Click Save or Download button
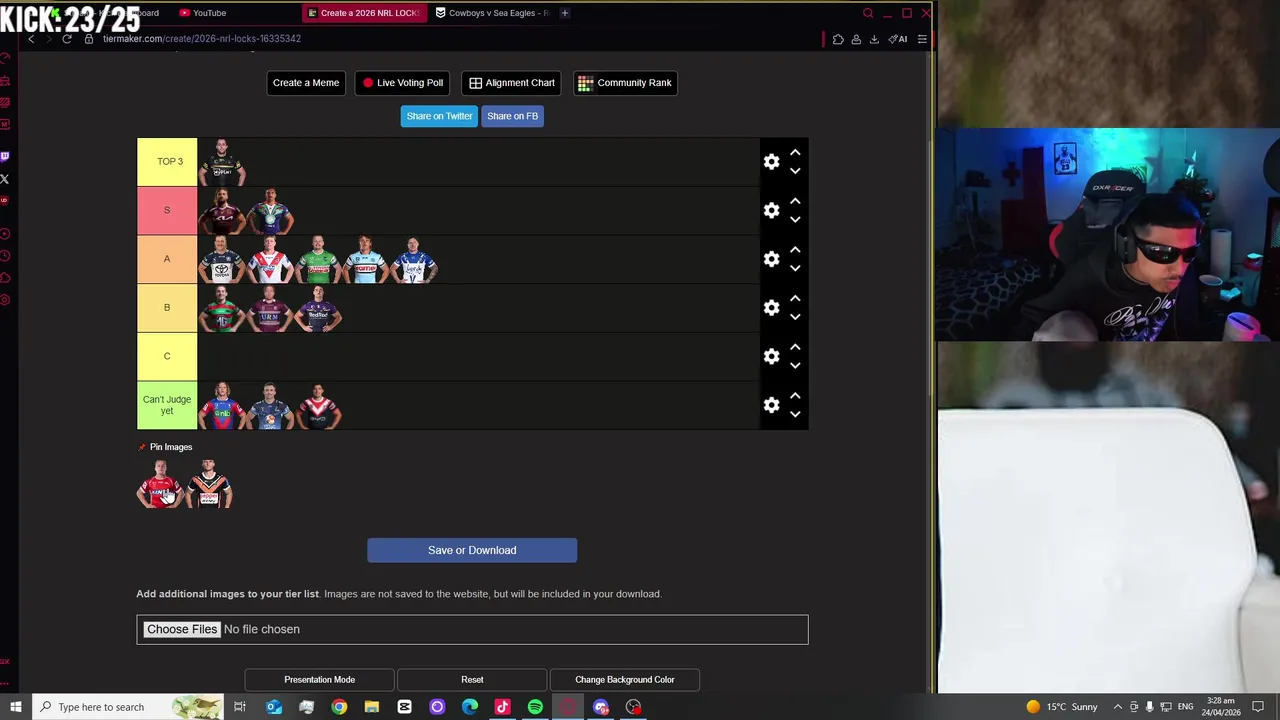Screen dimensions: 1280x720 (472, 550)
